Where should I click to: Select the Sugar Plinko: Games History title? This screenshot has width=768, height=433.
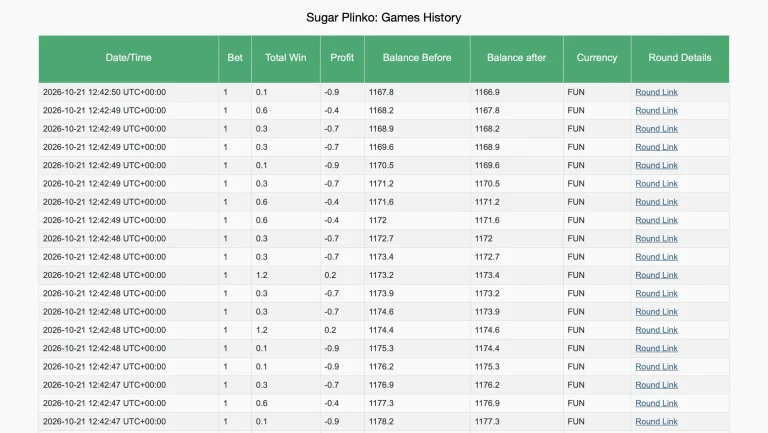384,18
